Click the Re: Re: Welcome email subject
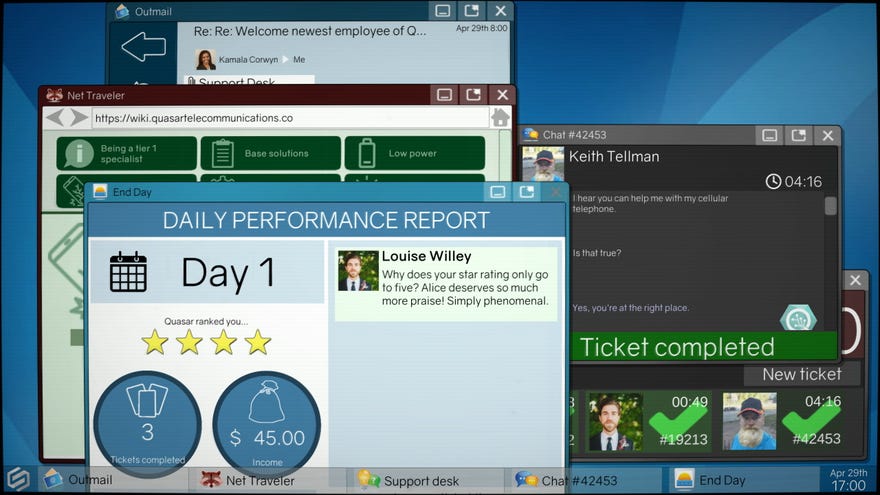Image resolution: width=880 pixels, height=495 pixels. [x=310, y=31]
